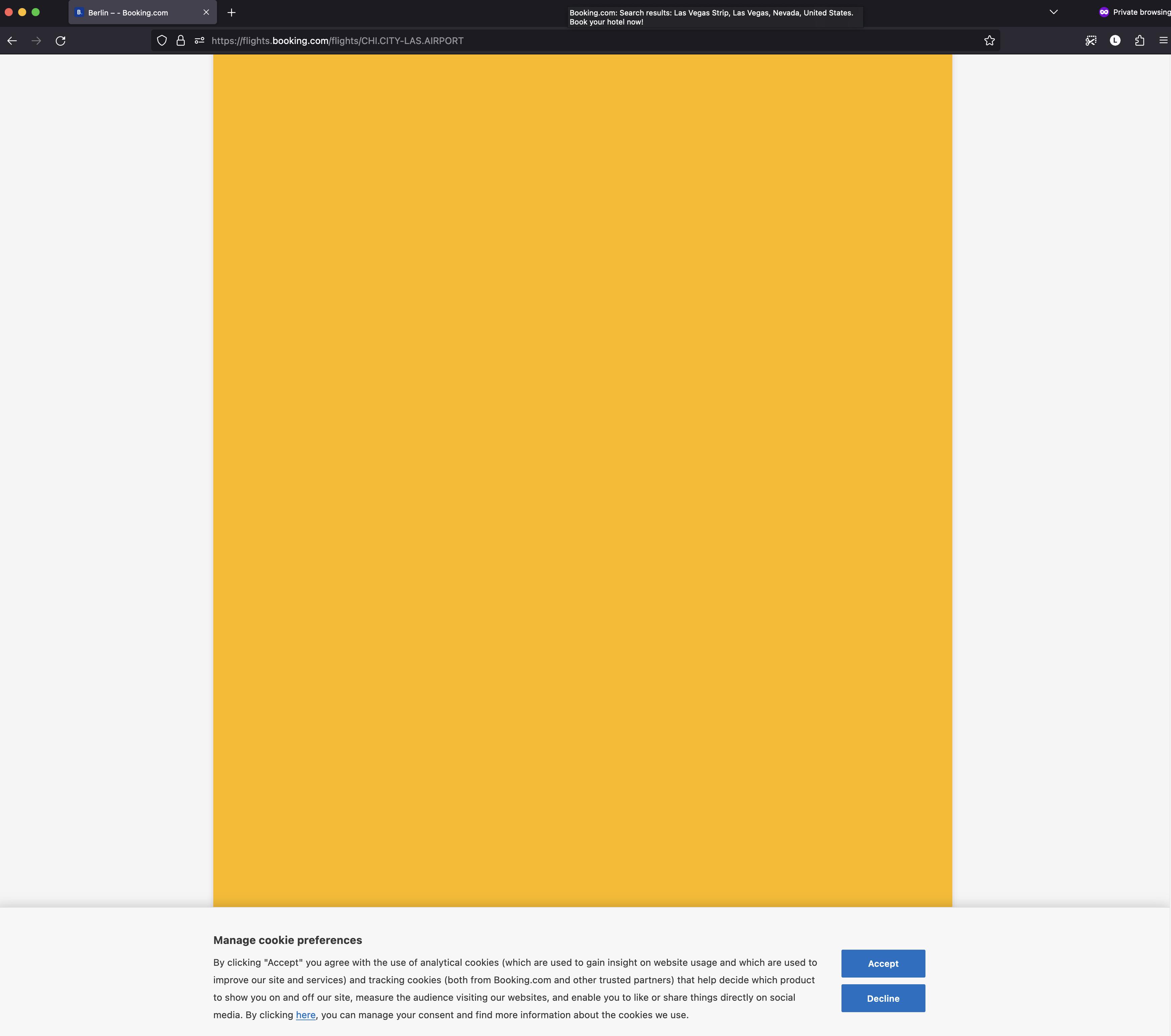Screen dimensions: 1171x1036
Task: Bookmark this page with the star icon
Action: (989, 40)
